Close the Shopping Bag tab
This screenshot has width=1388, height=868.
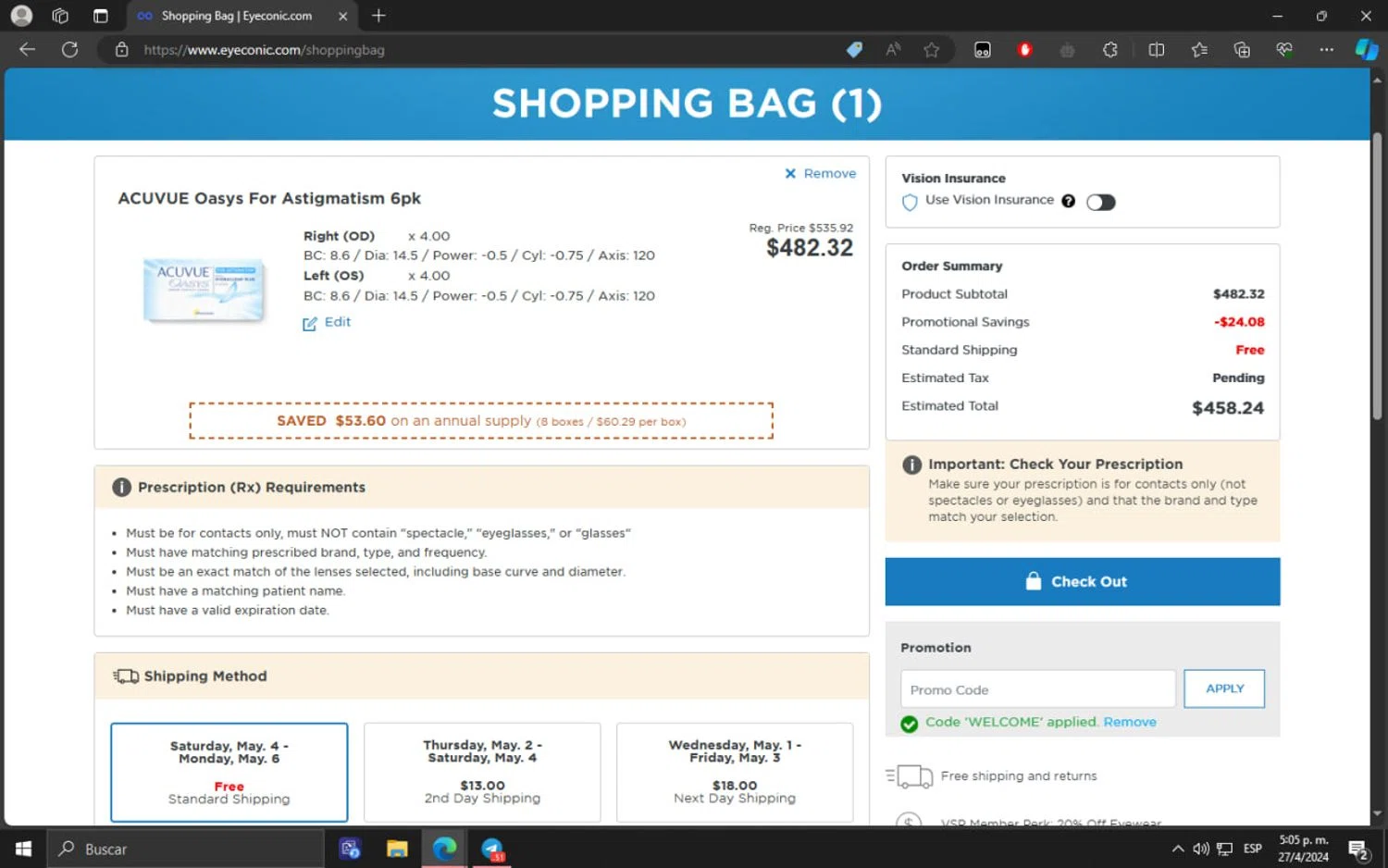342,16
